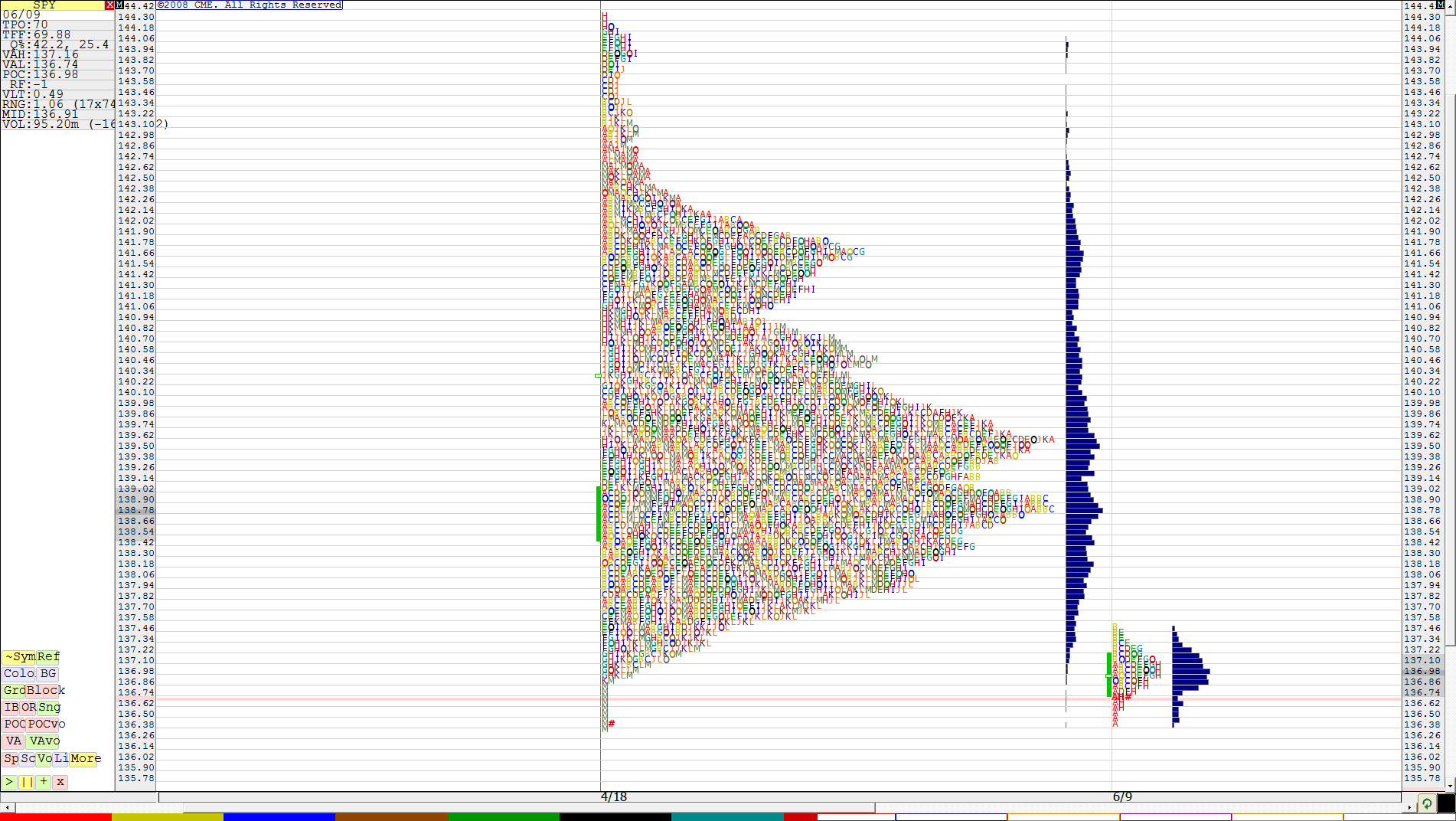This screenshot has width=1456, height=821.
Task: Click the > play button
Action: click(9, 782)
